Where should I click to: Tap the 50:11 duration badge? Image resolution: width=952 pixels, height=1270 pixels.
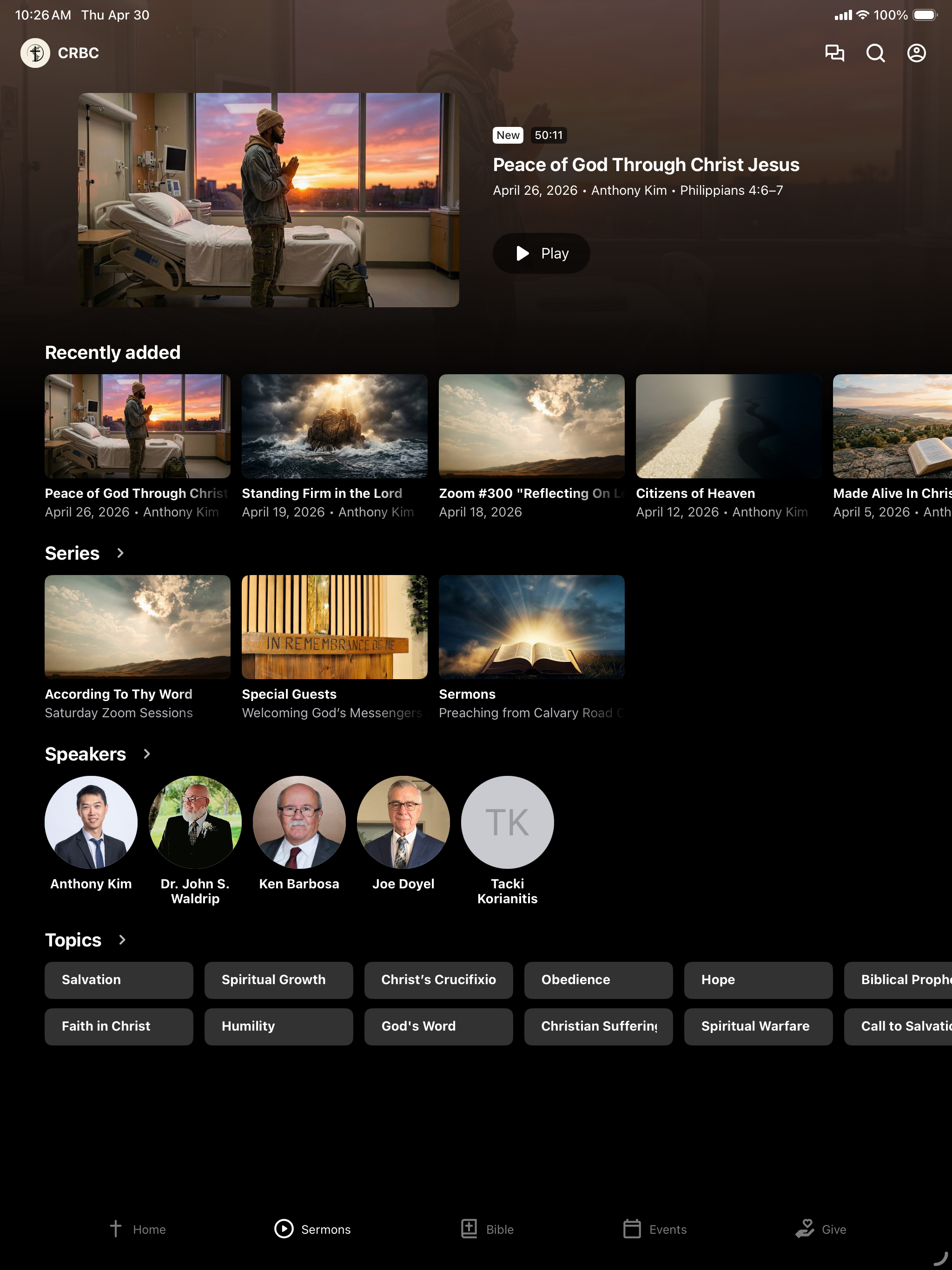click(549, 135)
